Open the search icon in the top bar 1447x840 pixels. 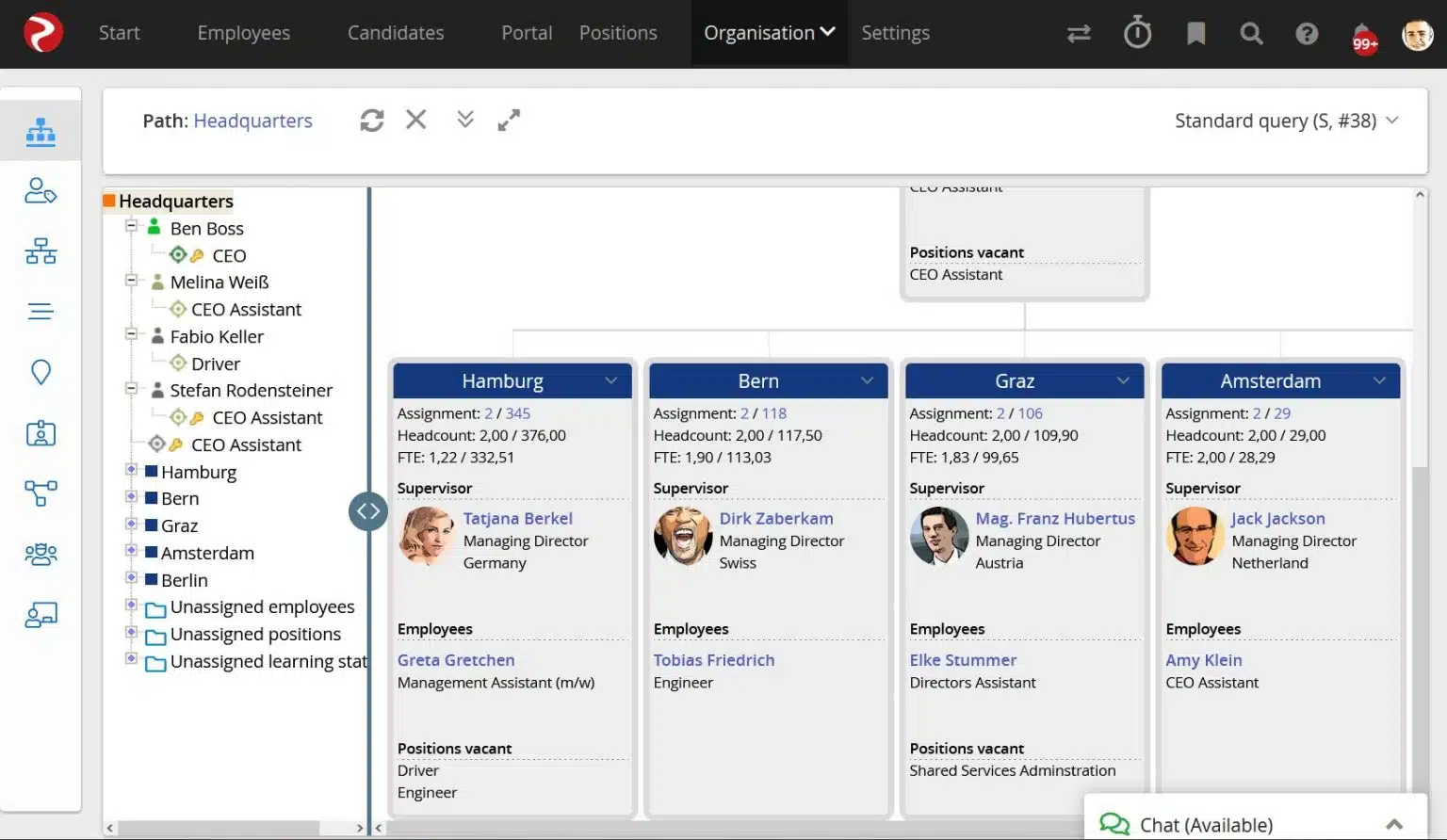coord(1251,33)
